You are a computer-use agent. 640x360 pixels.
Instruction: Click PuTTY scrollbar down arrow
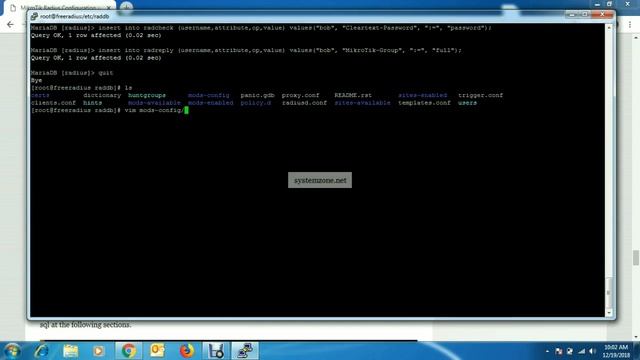click(609, 313)
